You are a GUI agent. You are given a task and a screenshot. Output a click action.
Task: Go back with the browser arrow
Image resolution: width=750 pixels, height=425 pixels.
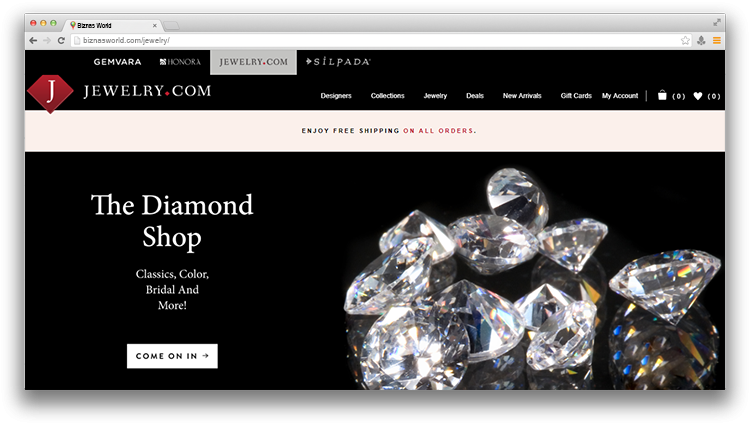pyautogui.click(x=33, y=41)
